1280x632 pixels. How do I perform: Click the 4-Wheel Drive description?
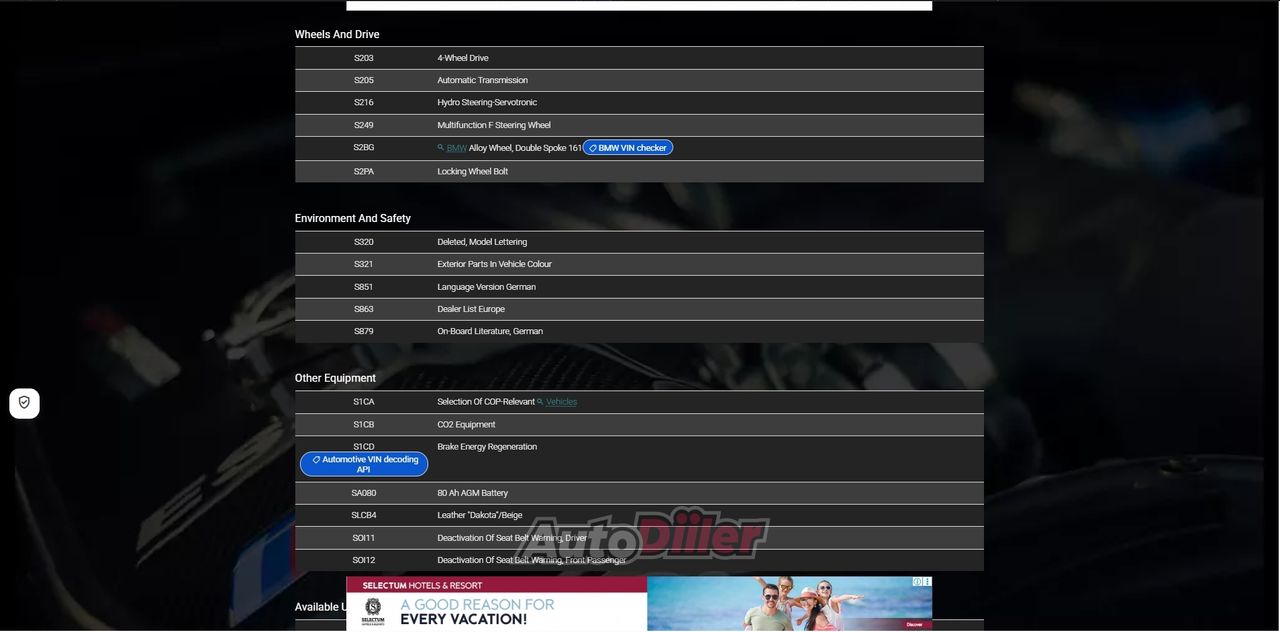[x=463, y=58]
